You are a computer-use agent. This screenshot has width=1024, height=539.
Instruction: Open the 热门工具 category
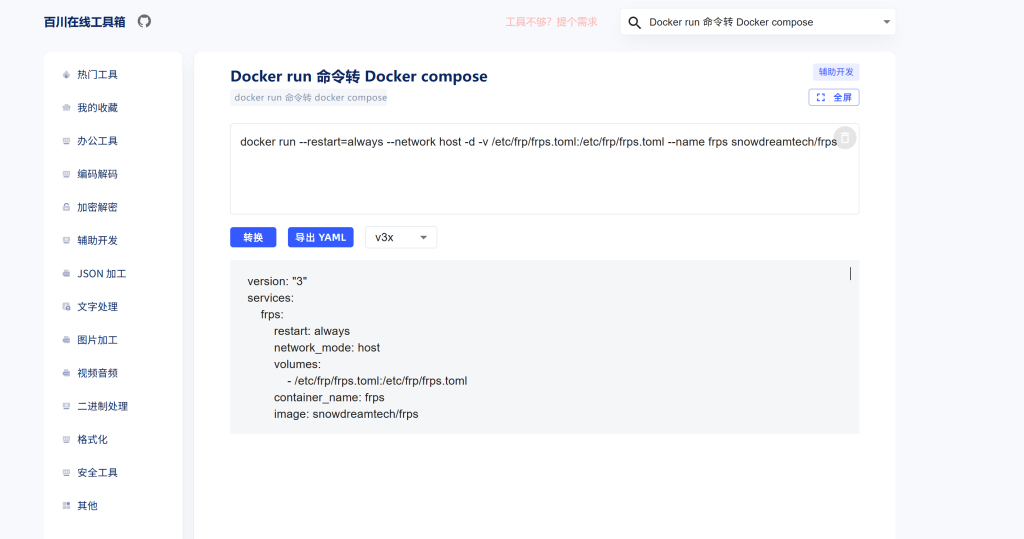(97, 74)
